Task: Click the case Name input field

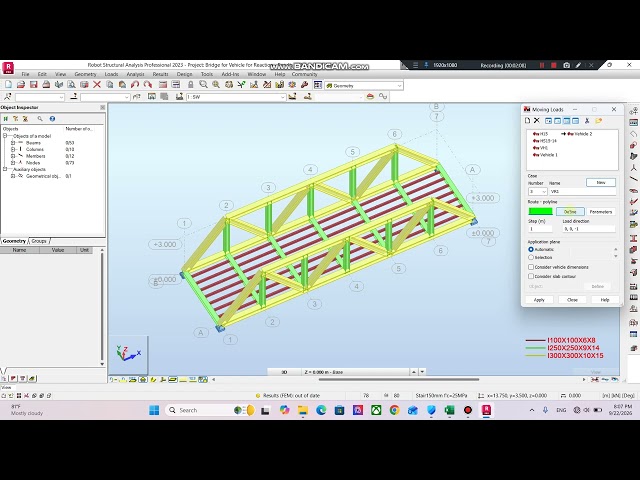Action: click(x=582, y=191)
